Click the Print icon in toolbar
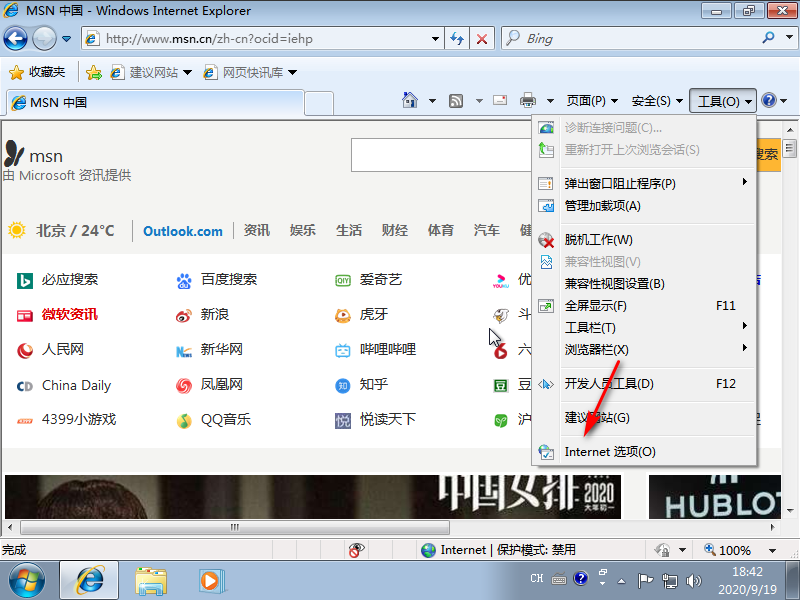This screenshot has width=800, height=600. coord(527,101)
